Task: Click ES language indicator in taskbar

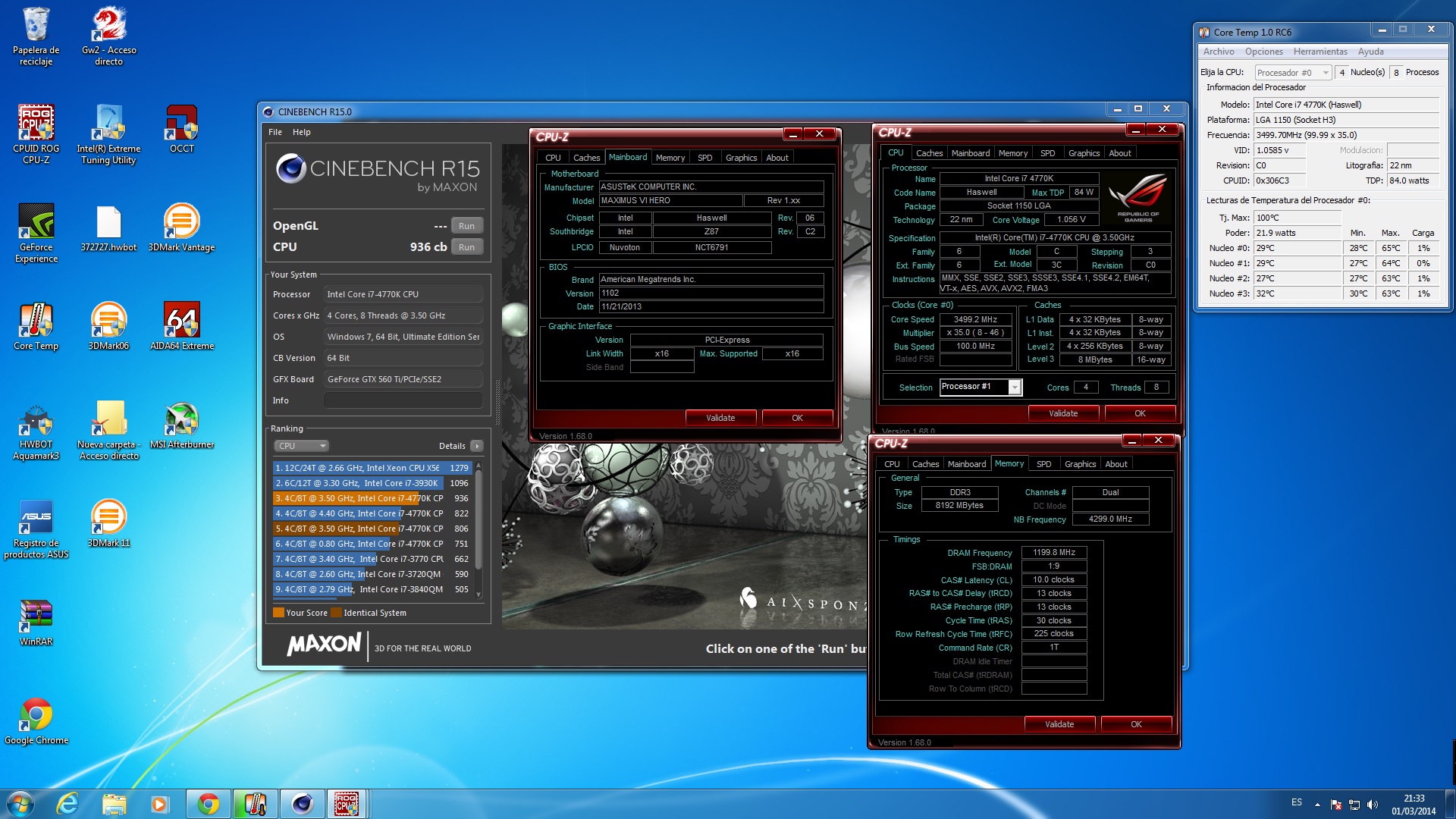Action: pyautogui.click(x=1297, y=802)
